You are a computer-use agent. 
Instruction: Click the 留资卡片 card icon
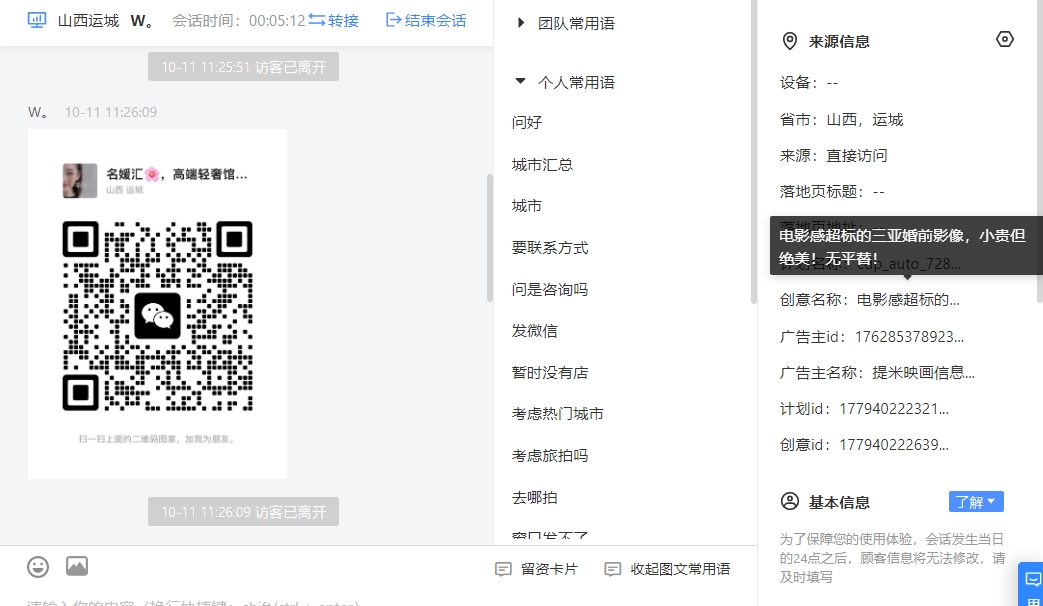pyautogui.click(x=504, y=569)
